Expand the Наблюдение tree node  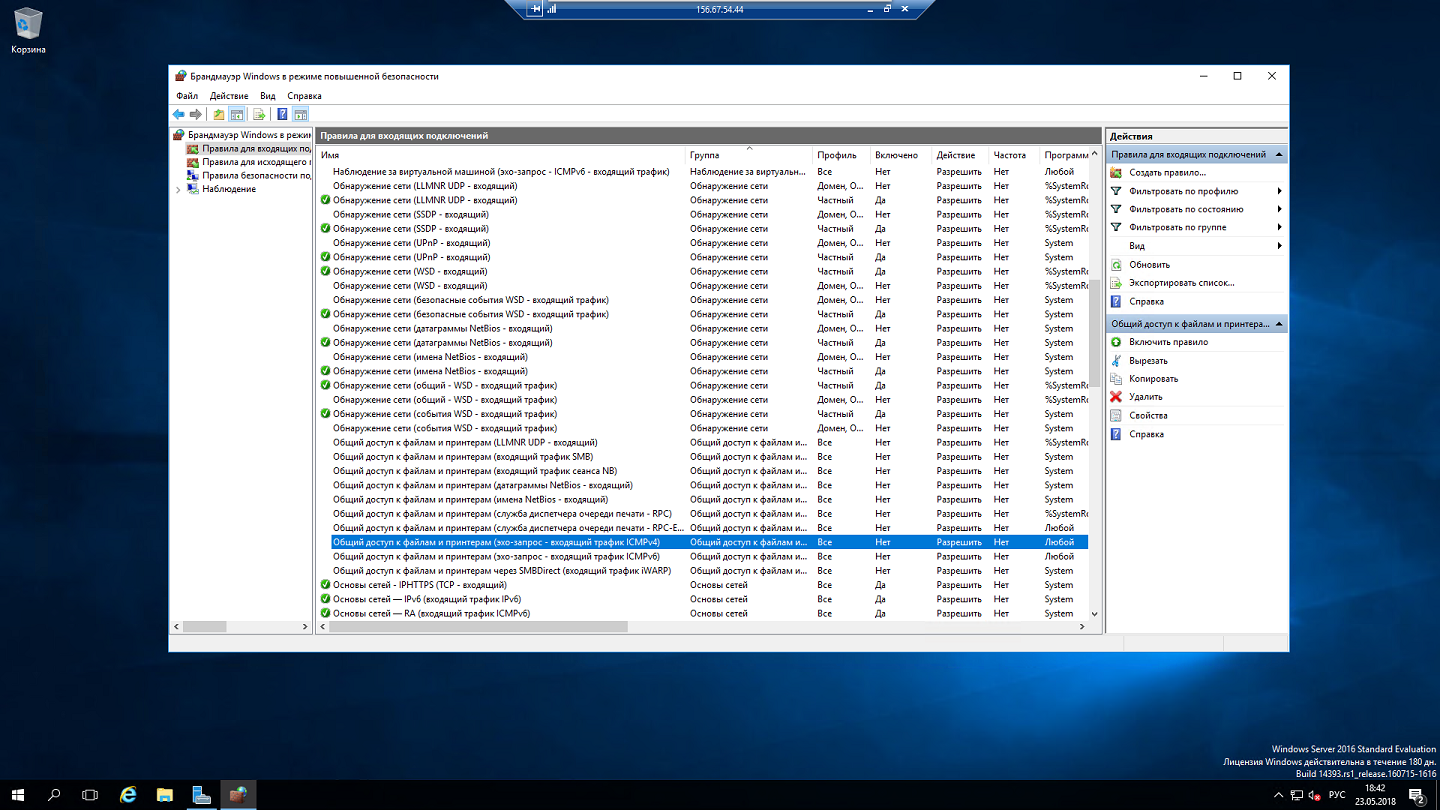point(178,189)
